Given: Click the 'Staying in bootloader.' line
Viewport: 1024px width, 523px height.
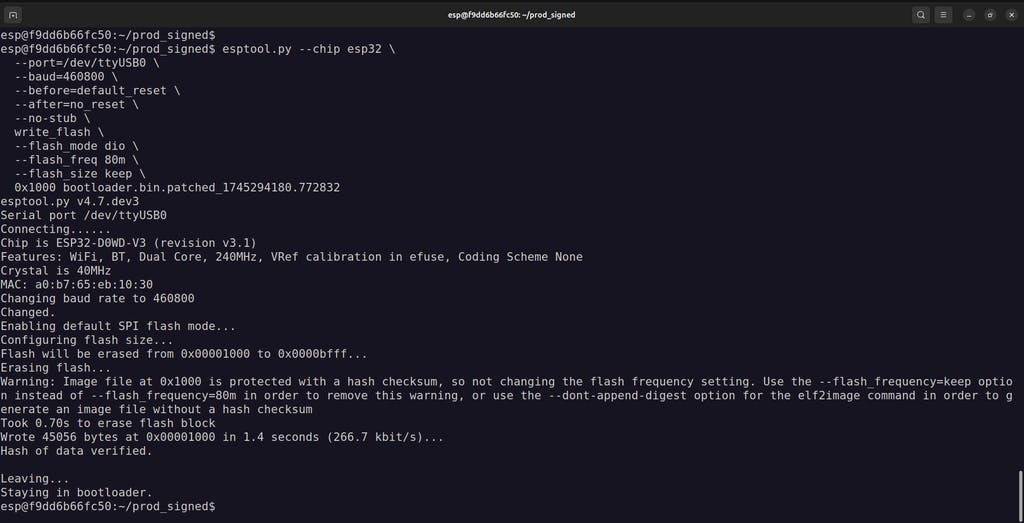Looking at the screenshot, I should pyautogui.click(x=76, y=492).
